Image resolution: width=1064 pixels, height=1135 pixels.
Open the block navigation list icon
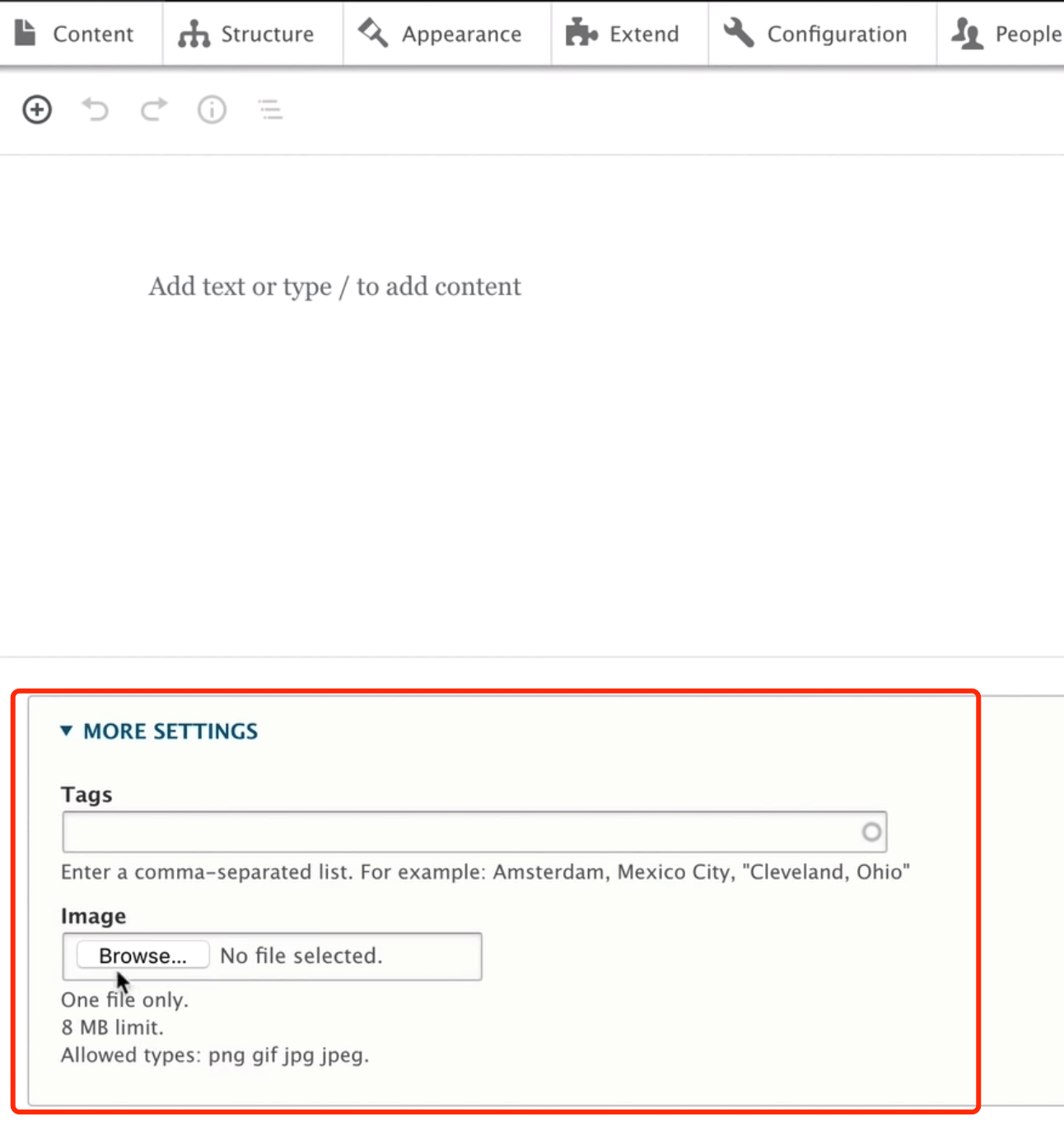tap(270, 110)
